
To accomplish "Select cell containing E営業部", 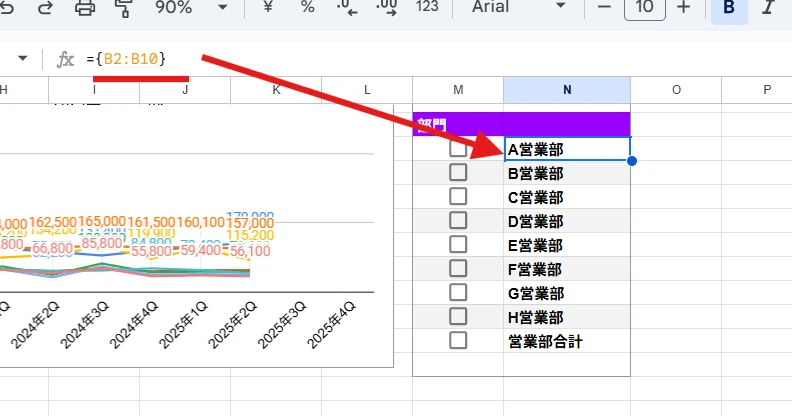I will click(567, 245).
